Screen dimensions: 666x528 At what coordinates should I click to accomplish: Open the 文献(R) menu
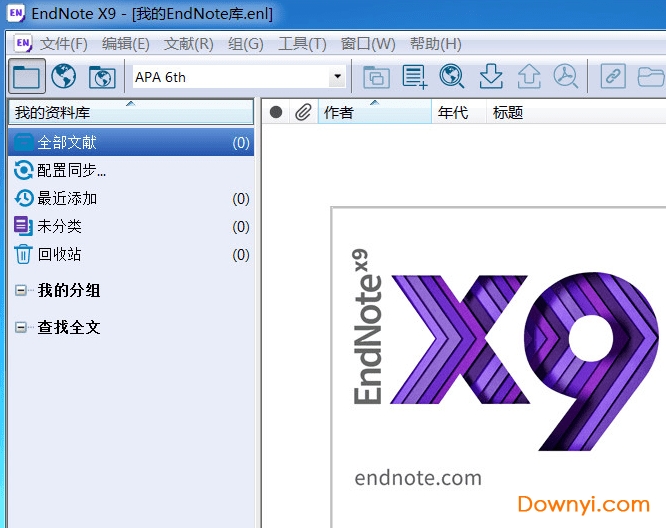(x=189, y=44)
